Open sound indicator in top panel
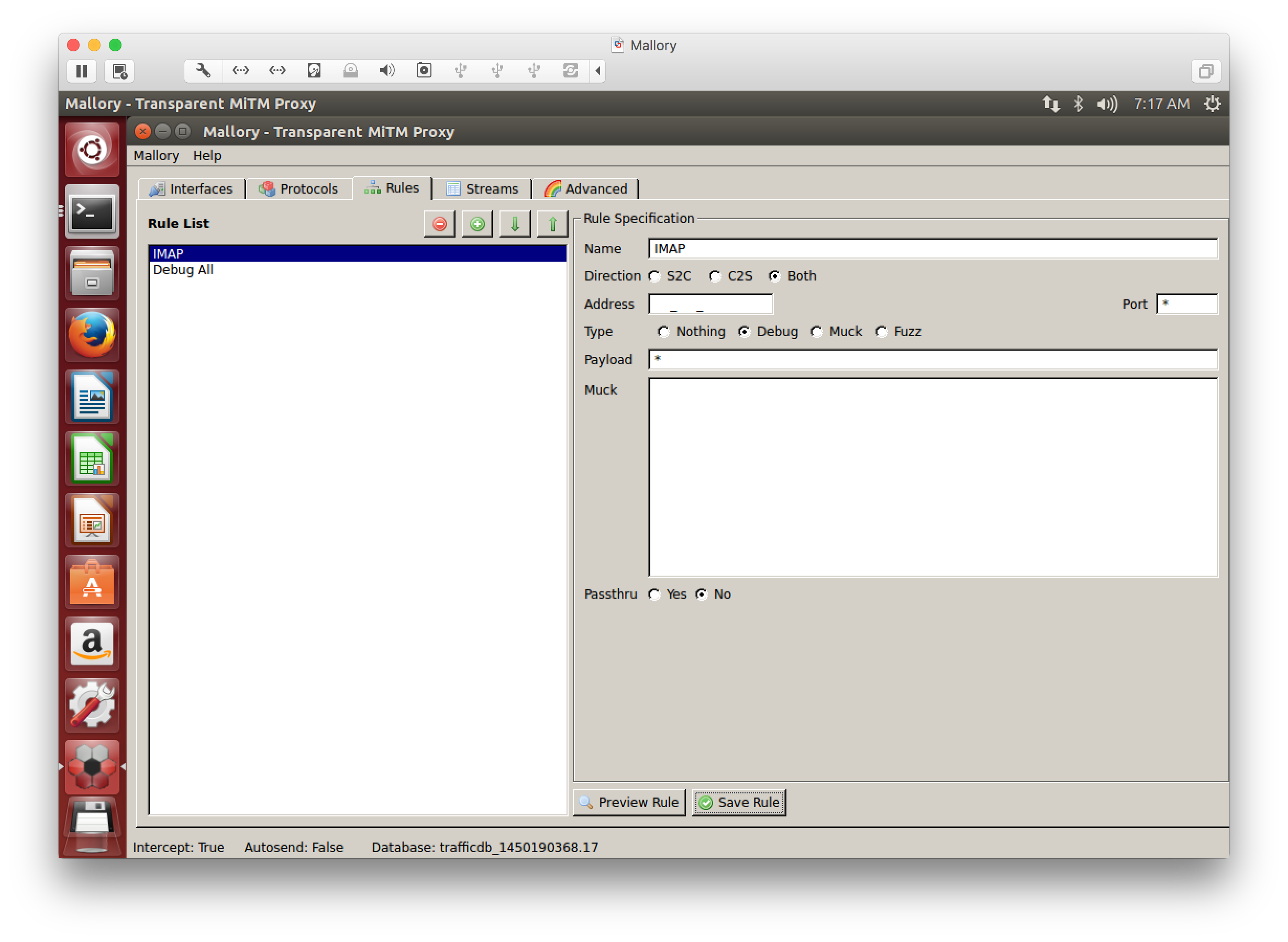Screen dimensions: 1288x942 [1107, 104]
